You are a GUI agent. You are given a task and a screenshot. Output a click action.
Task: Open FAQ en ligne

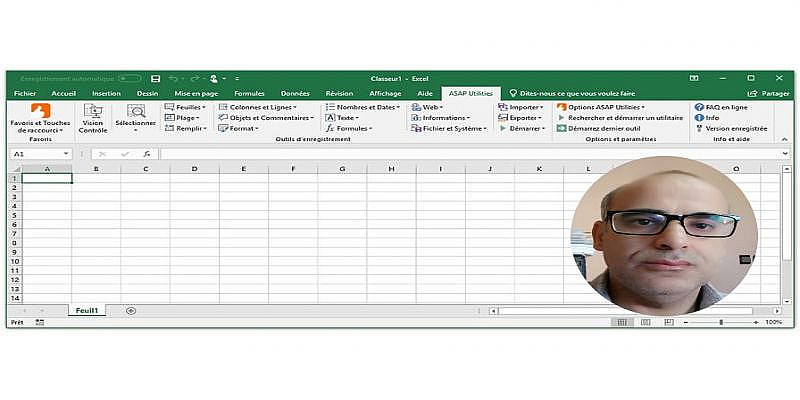pos(721,107)
